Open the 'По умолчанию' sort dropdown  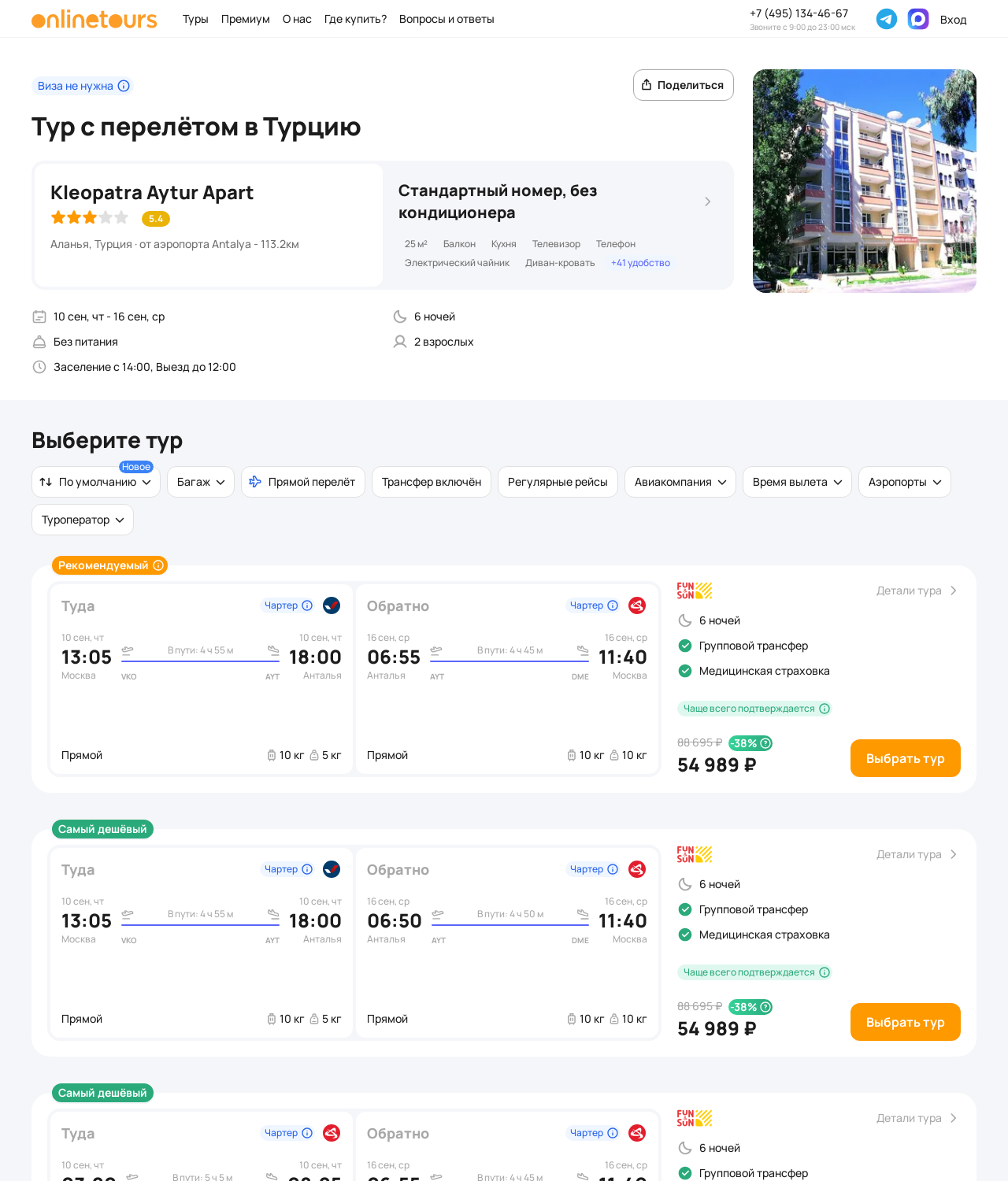tap(96, 482)
